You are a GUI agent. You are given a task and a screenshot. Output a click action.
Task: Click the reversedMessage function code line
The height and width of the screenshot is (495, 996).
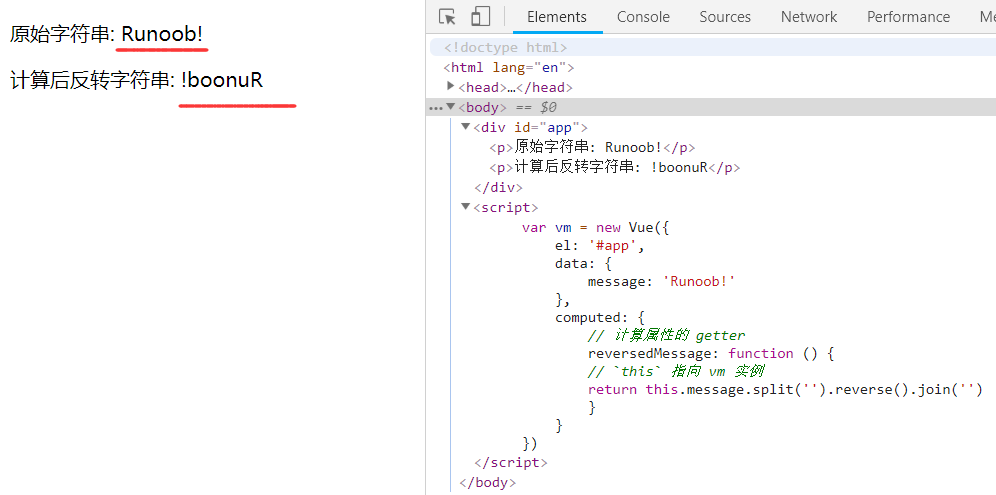[x=710, y=353]
